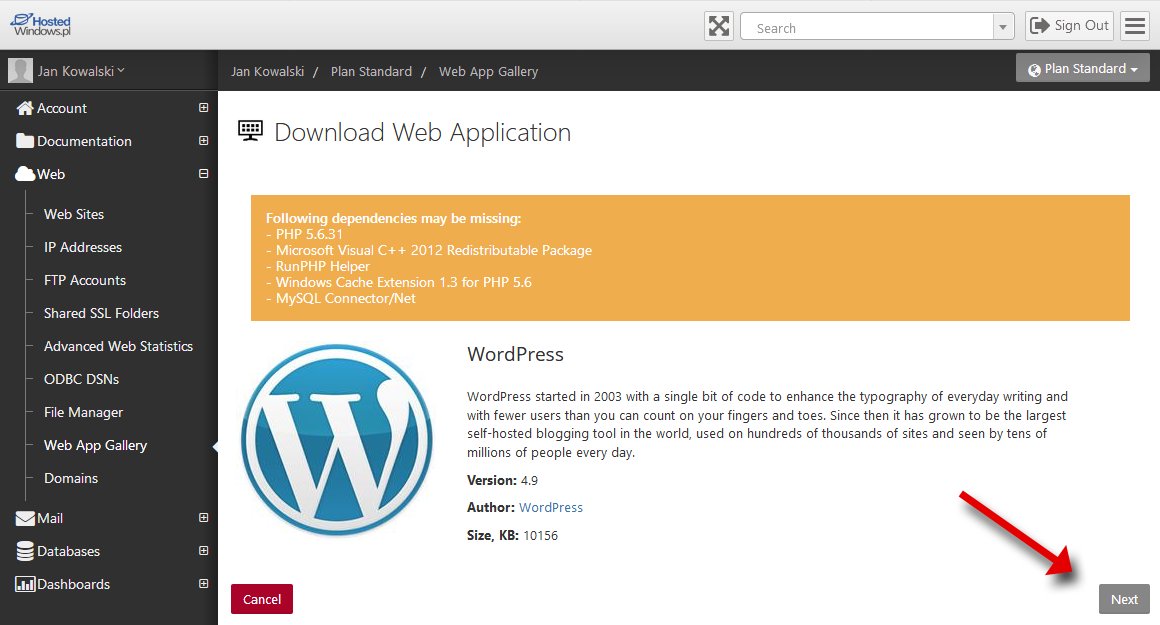1160x625 pixels.
Task: Open ODBC DSNs menu item
Action: tap(81, 379)
